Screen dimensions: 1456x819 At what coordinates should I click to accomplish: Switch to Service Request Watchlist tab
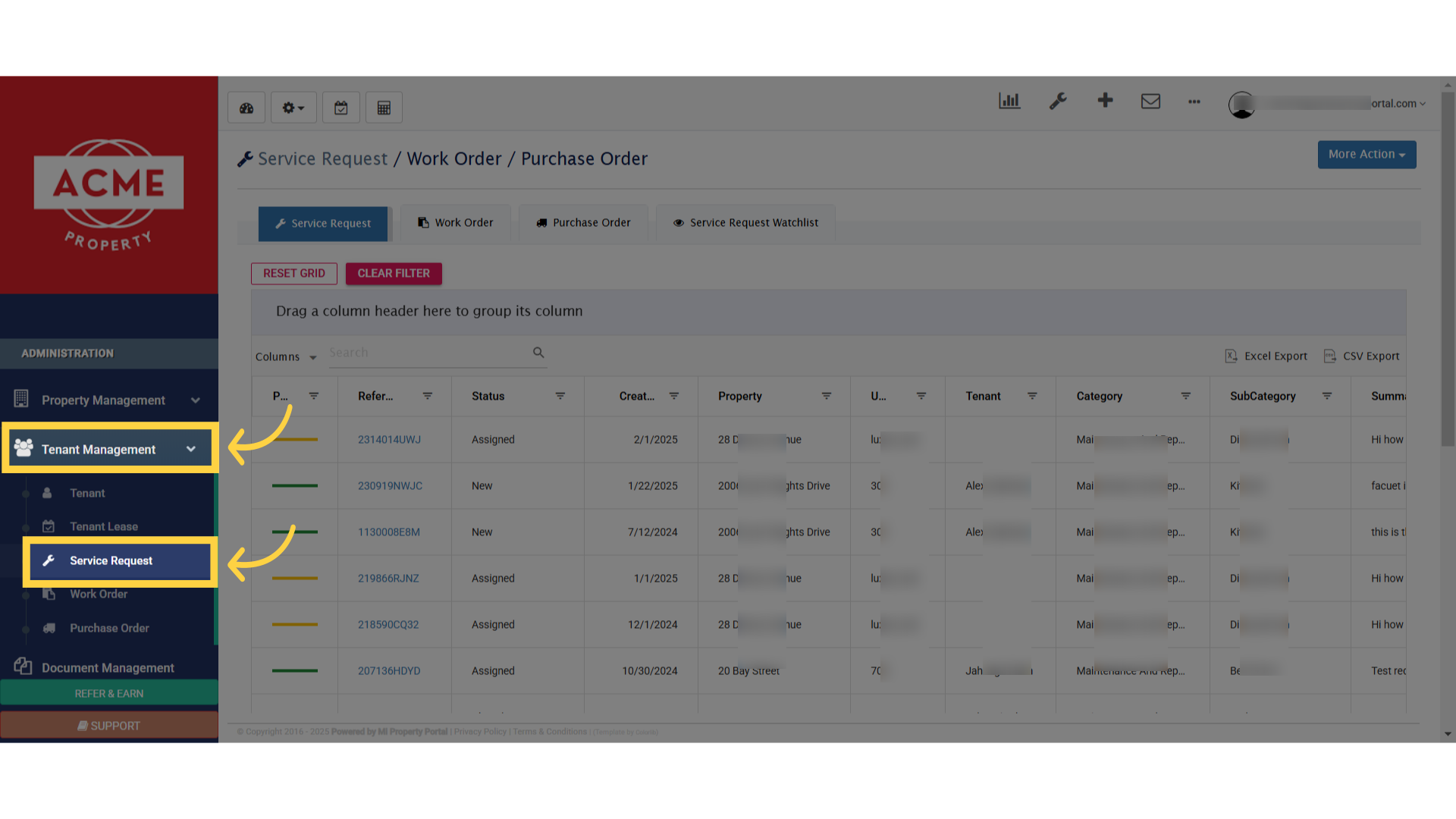pos(745,223)
